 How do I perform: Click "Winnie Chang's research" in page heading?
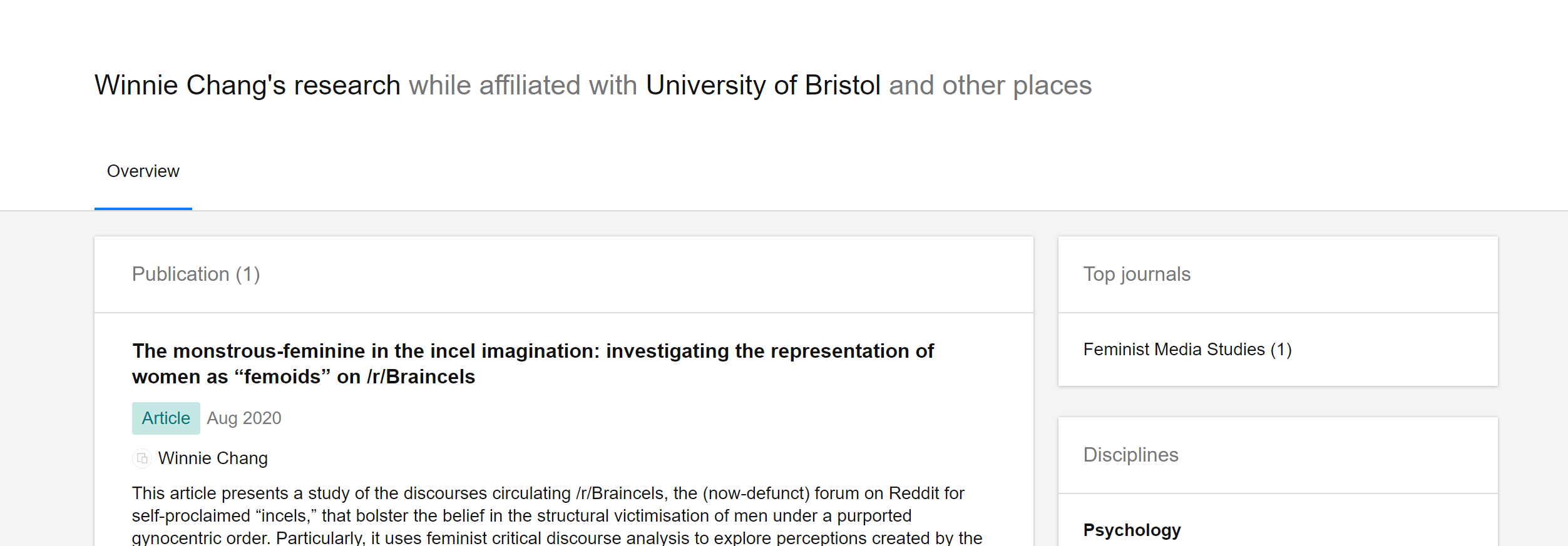pos(247,86)
